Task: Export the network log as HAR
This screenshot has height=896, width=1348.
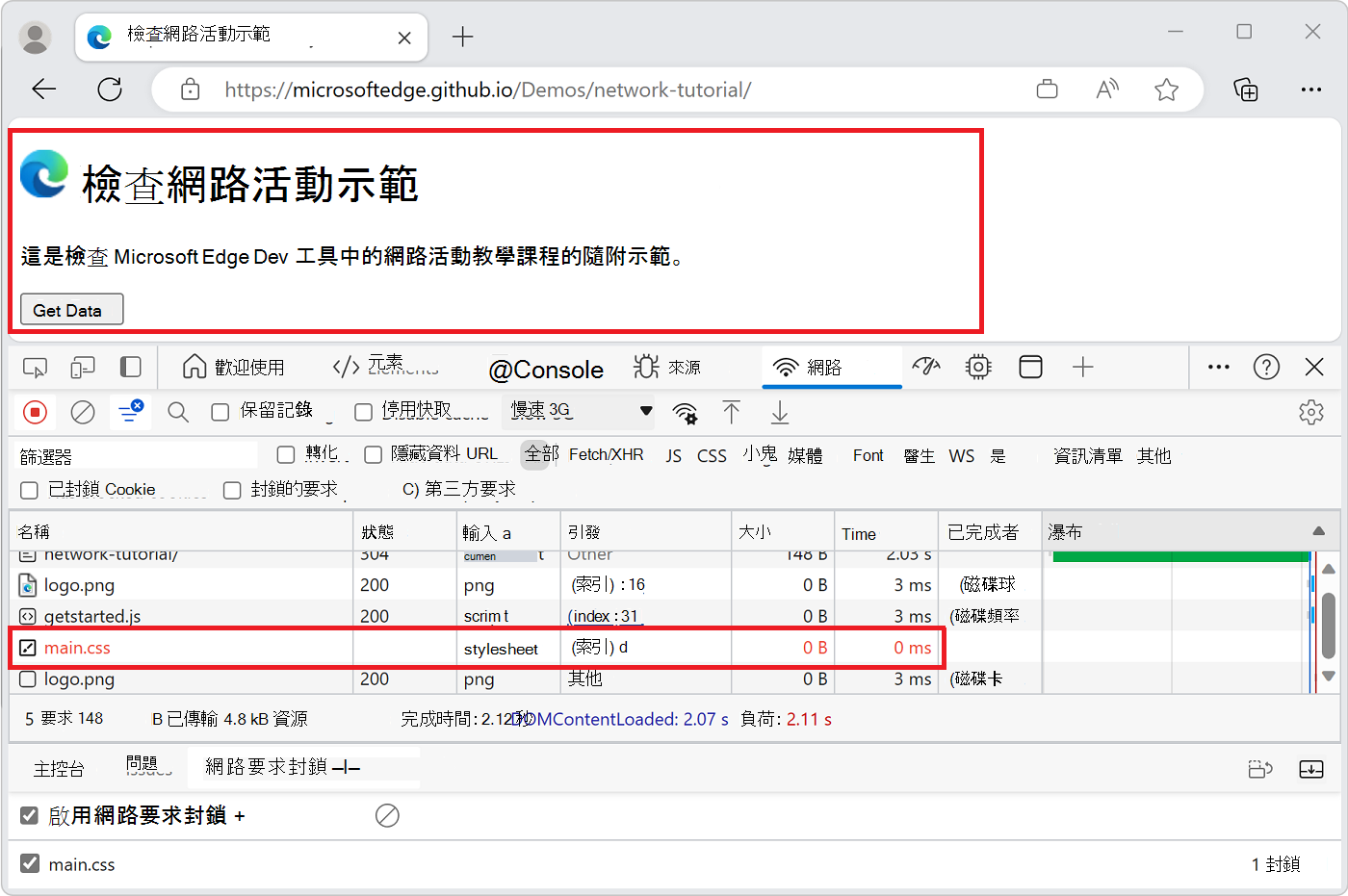Action: pos(779,411)
